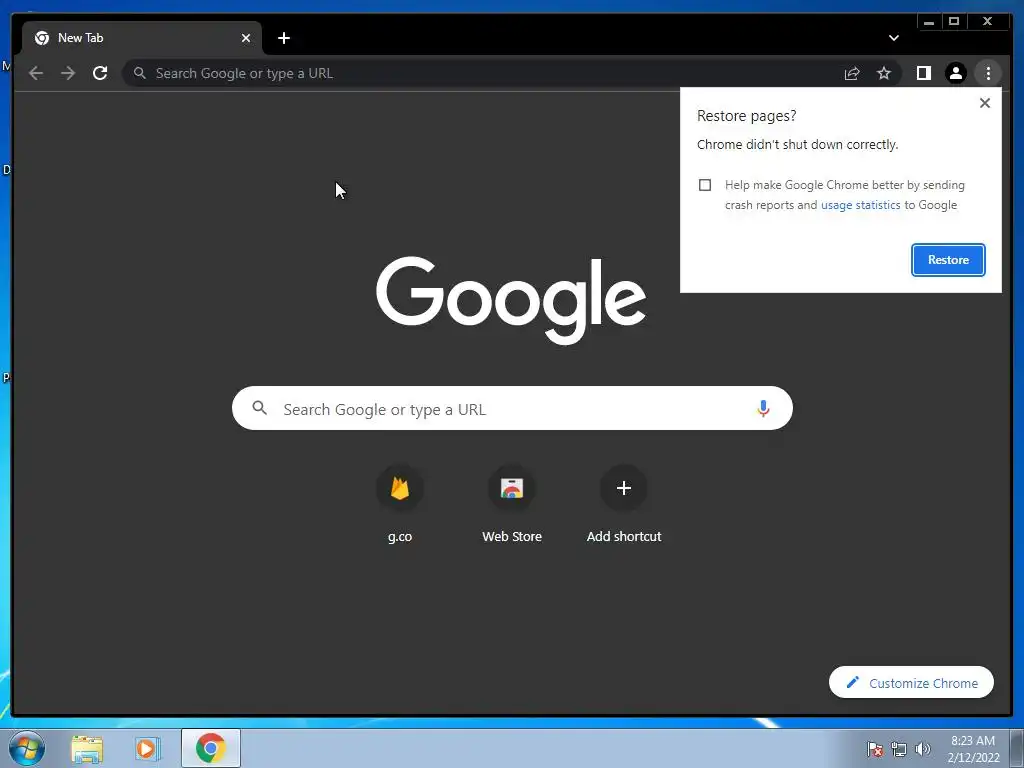
Task: Reload the page with the refresh icon
Action: [x=100, y=73]
